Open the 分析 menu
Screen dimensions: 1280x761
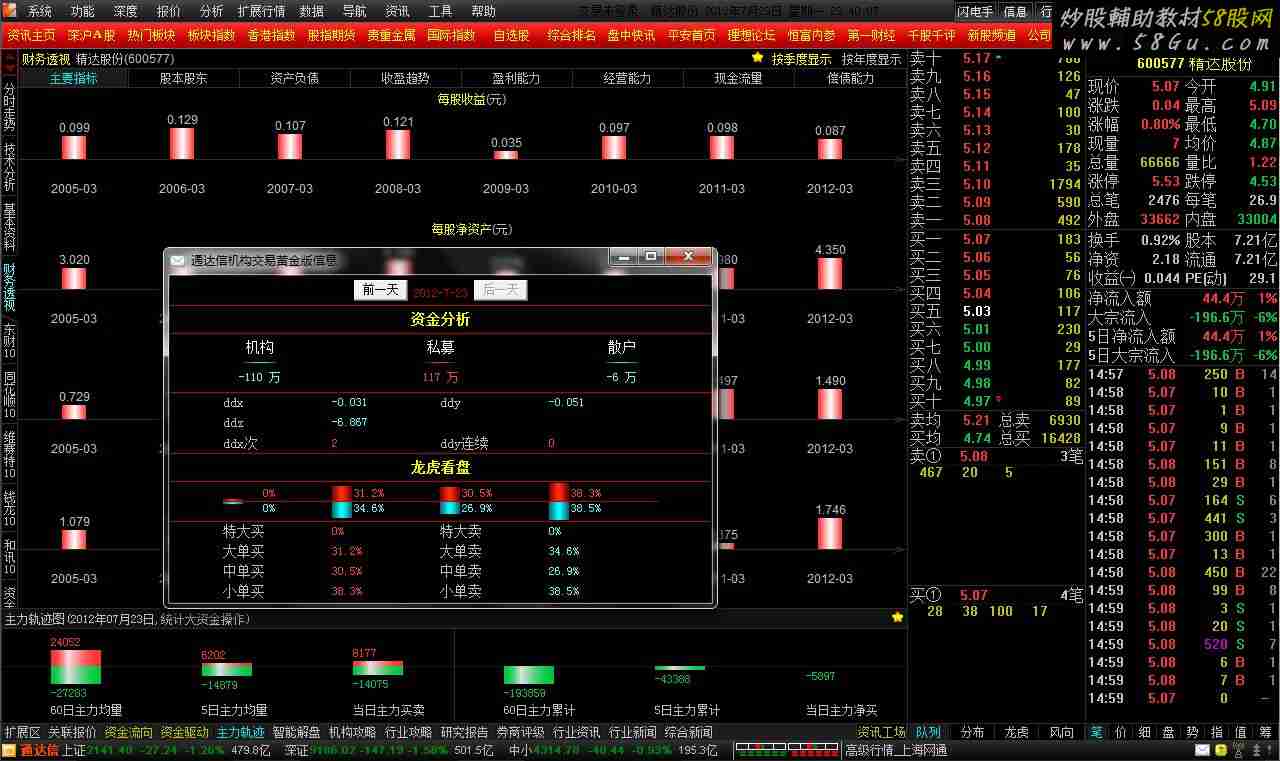(211, 11)
